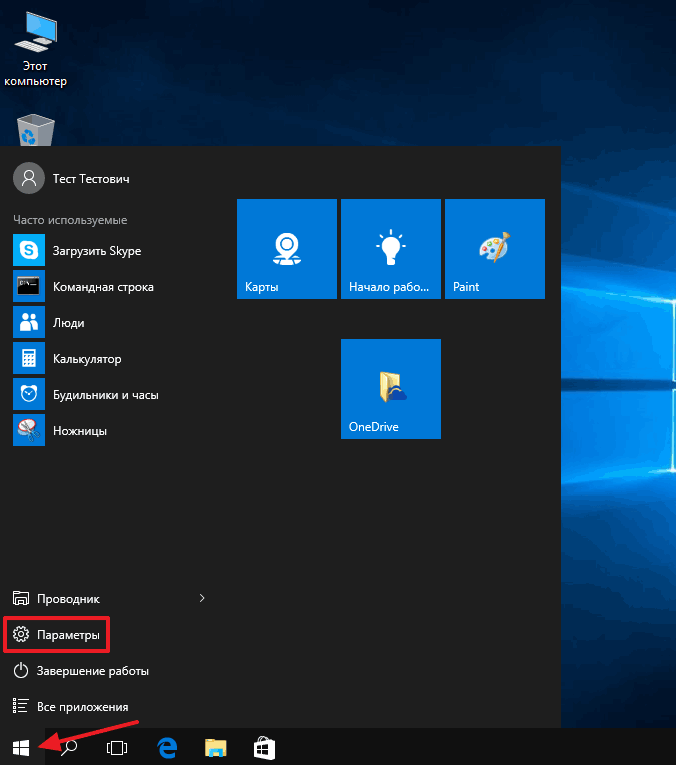
Task: Select Завершение работы label
Action: coord(93,671)
